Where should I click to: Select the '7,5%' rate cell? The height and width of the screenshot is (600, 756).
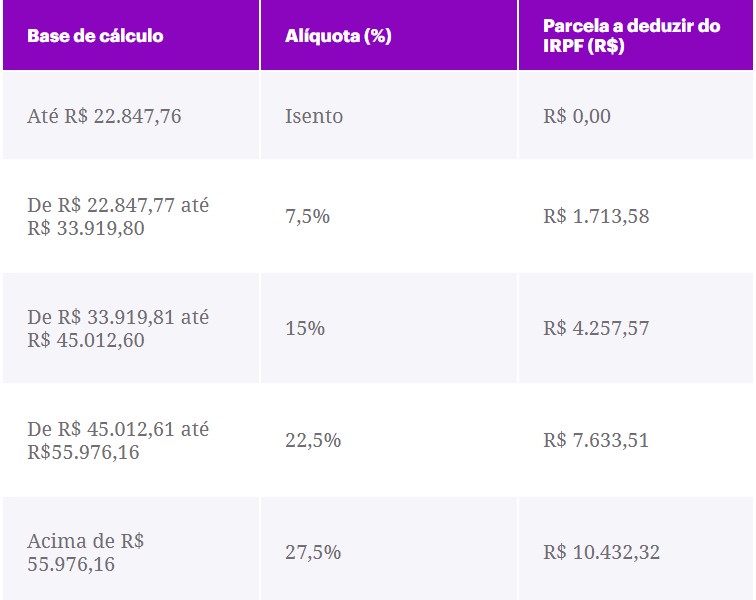tap(308, 216)
